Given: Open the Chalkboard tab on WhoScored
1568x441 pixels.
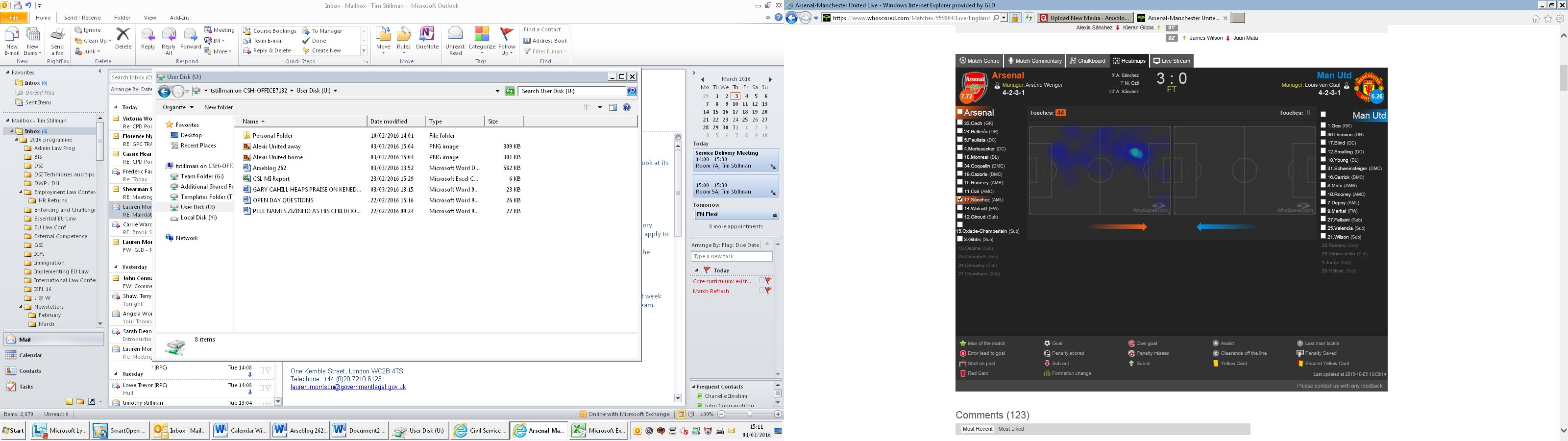Looking at the screenshot, I should coord(1087,61).
